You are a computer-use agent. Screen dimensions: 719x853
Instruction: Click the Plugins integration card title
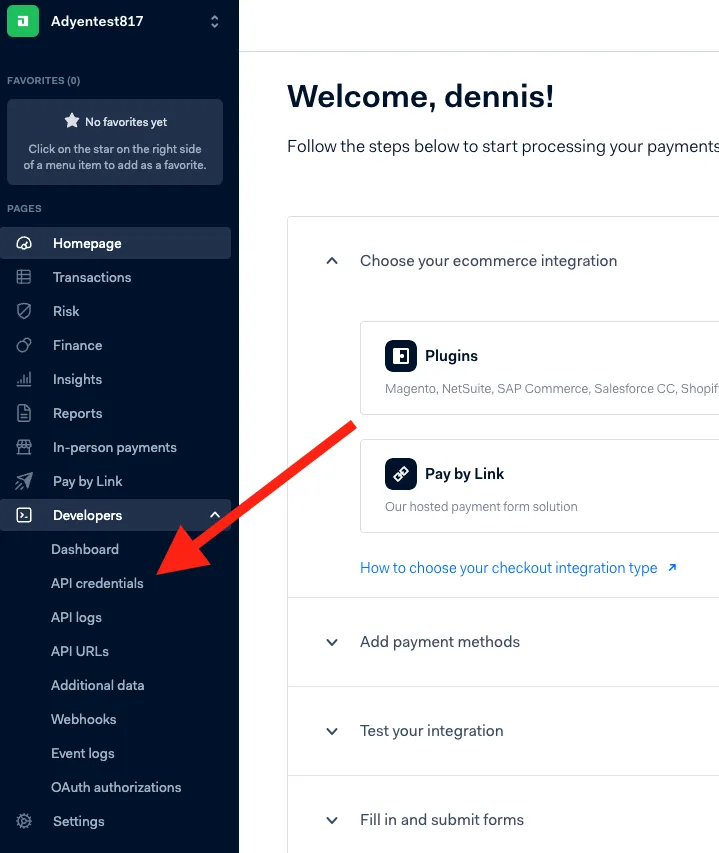pos(451,356)
